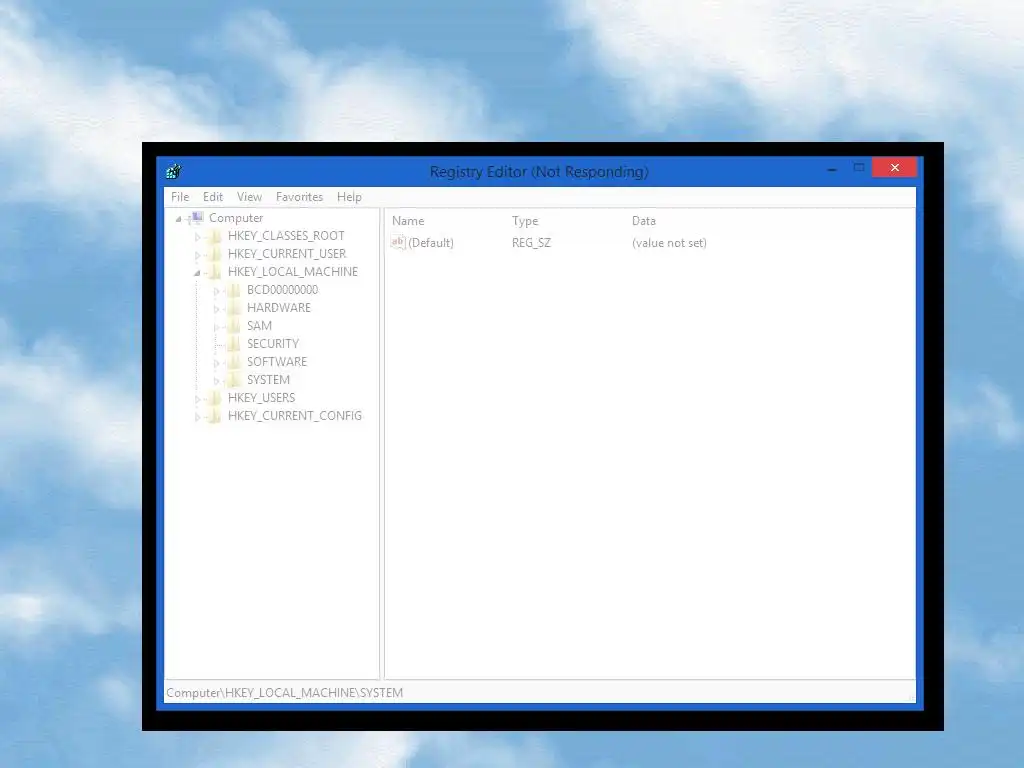Select the HKEY_USERS key label
This screenshot has height=768, width=1024.
(261, 398)
